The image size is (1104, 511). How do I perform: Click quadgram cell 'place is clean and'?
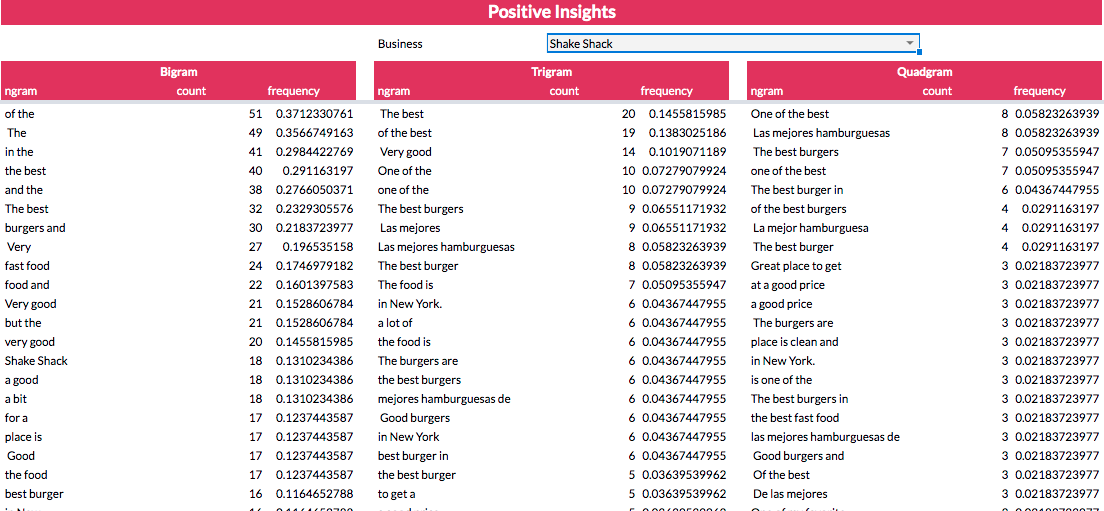[794, 342]
